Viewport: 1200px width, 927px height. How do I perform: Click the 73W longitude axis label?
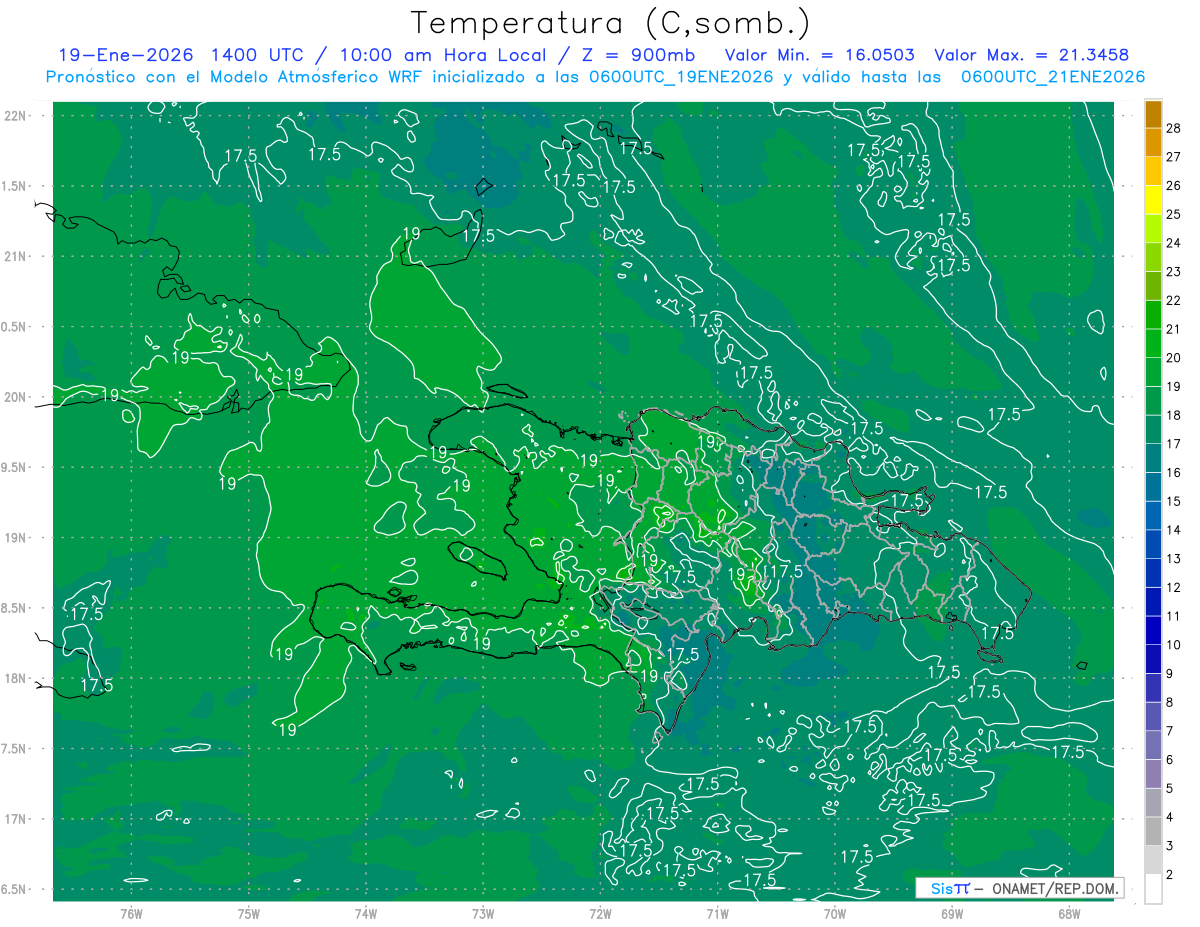(x=483, y=913)
